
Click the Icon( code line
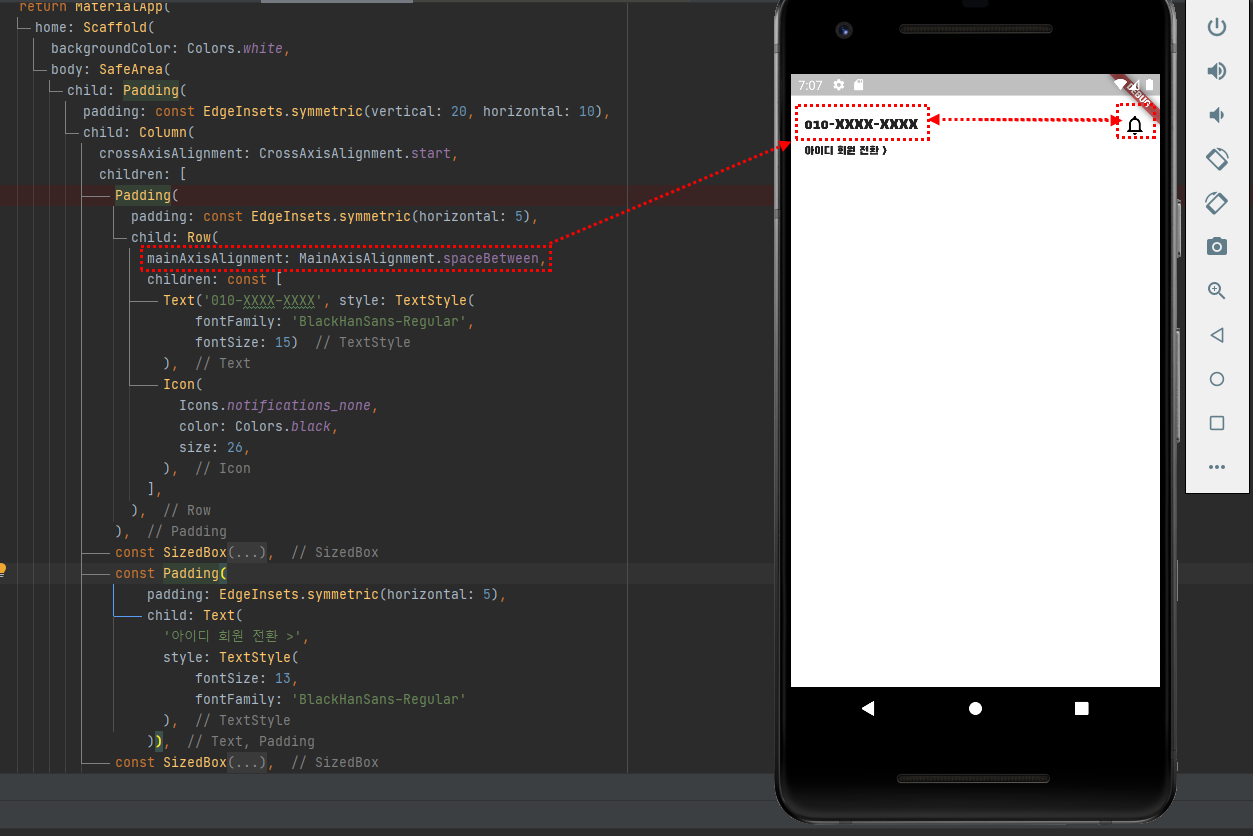[183, 384]
